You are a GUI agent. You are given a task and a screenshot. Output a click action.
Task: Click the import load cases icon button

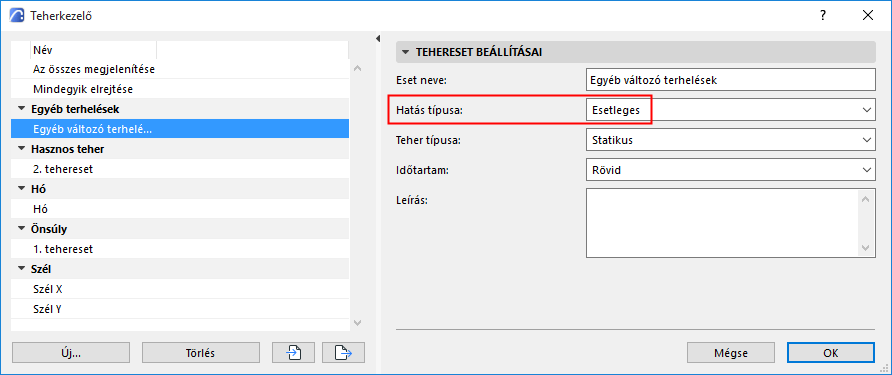(x=294, y=353)
